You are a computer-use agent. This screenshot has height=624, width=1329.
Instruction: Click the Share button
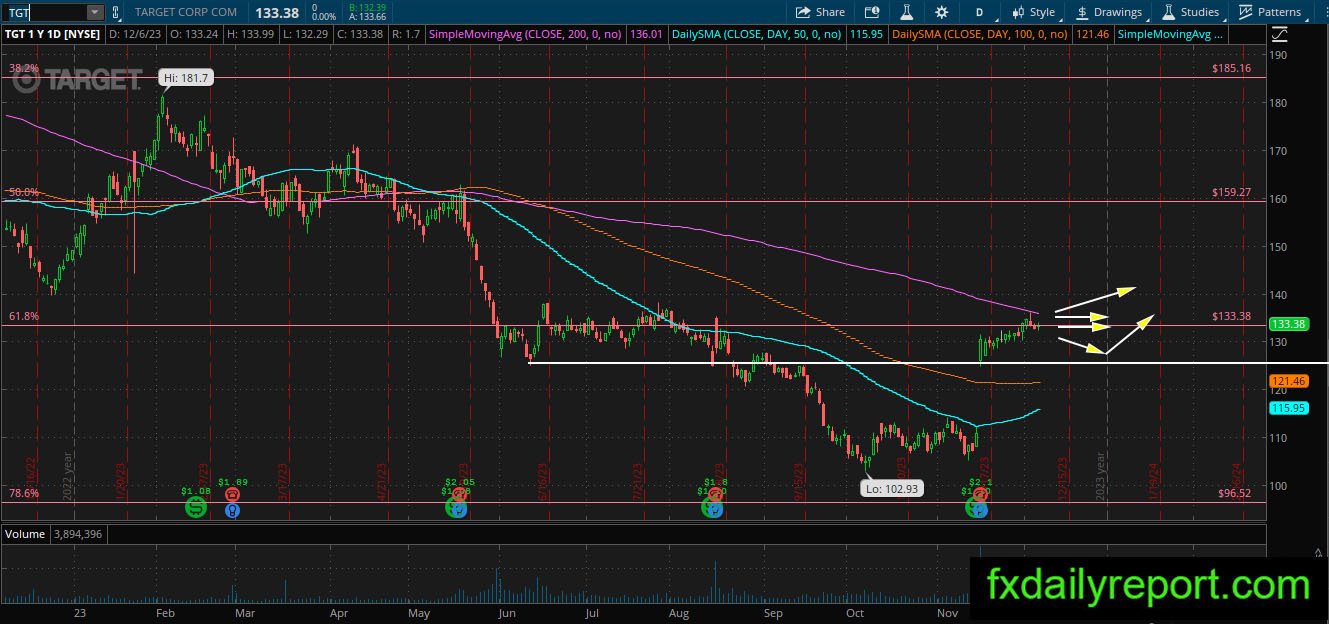coord(821,12)
